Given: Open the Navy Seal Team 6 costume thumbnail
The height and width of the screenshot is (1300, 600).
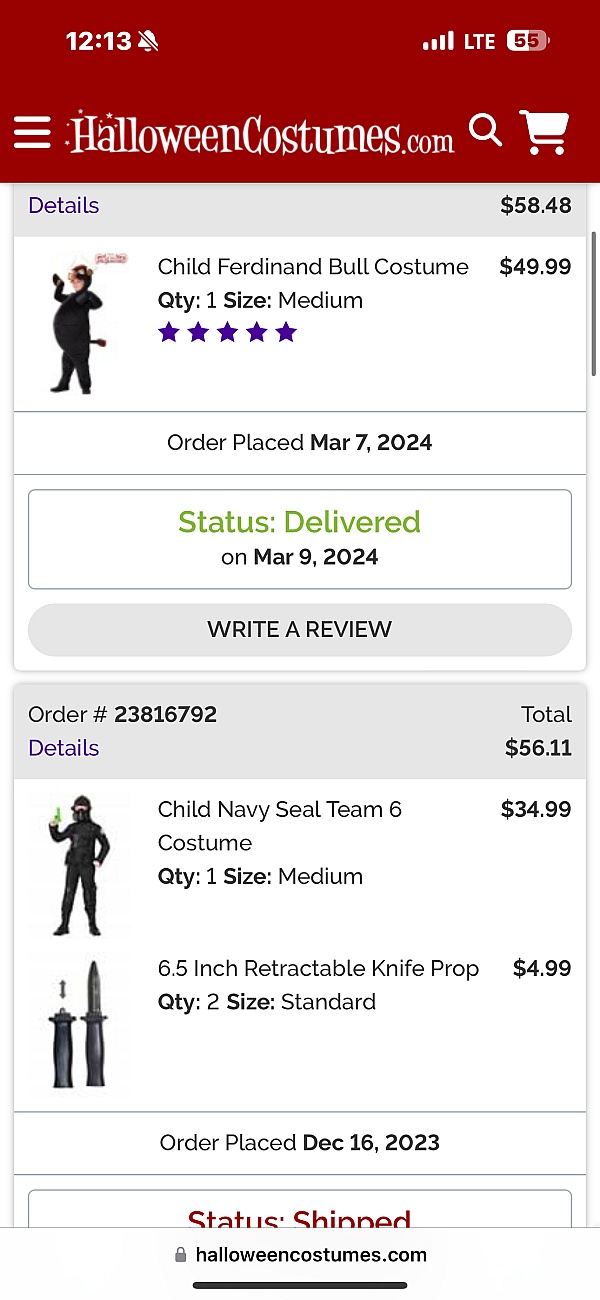Looking at the screenshot, I should point(78,865).
